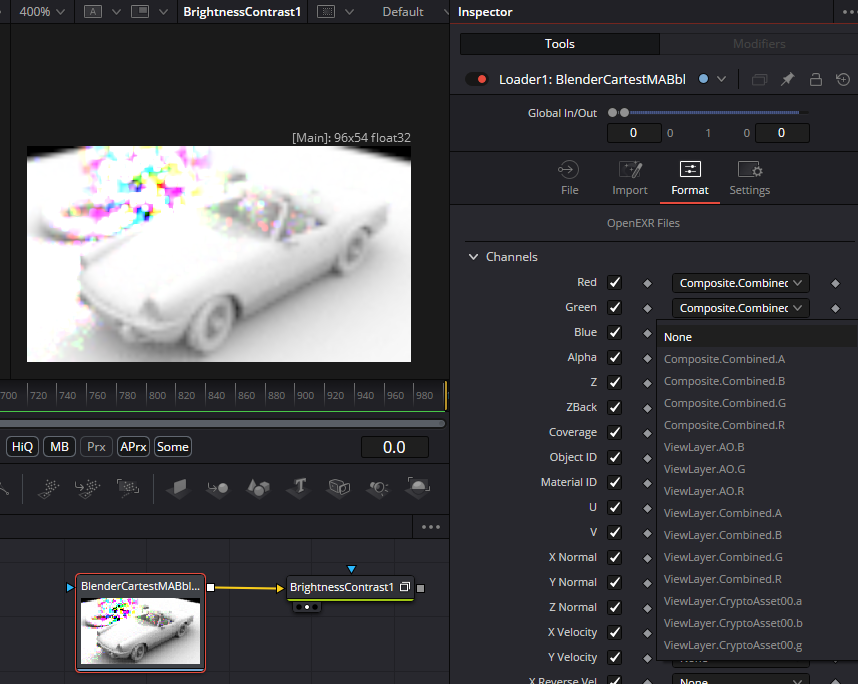
Task: Open the Import tab in Inspector
Action: pos(629,178)
